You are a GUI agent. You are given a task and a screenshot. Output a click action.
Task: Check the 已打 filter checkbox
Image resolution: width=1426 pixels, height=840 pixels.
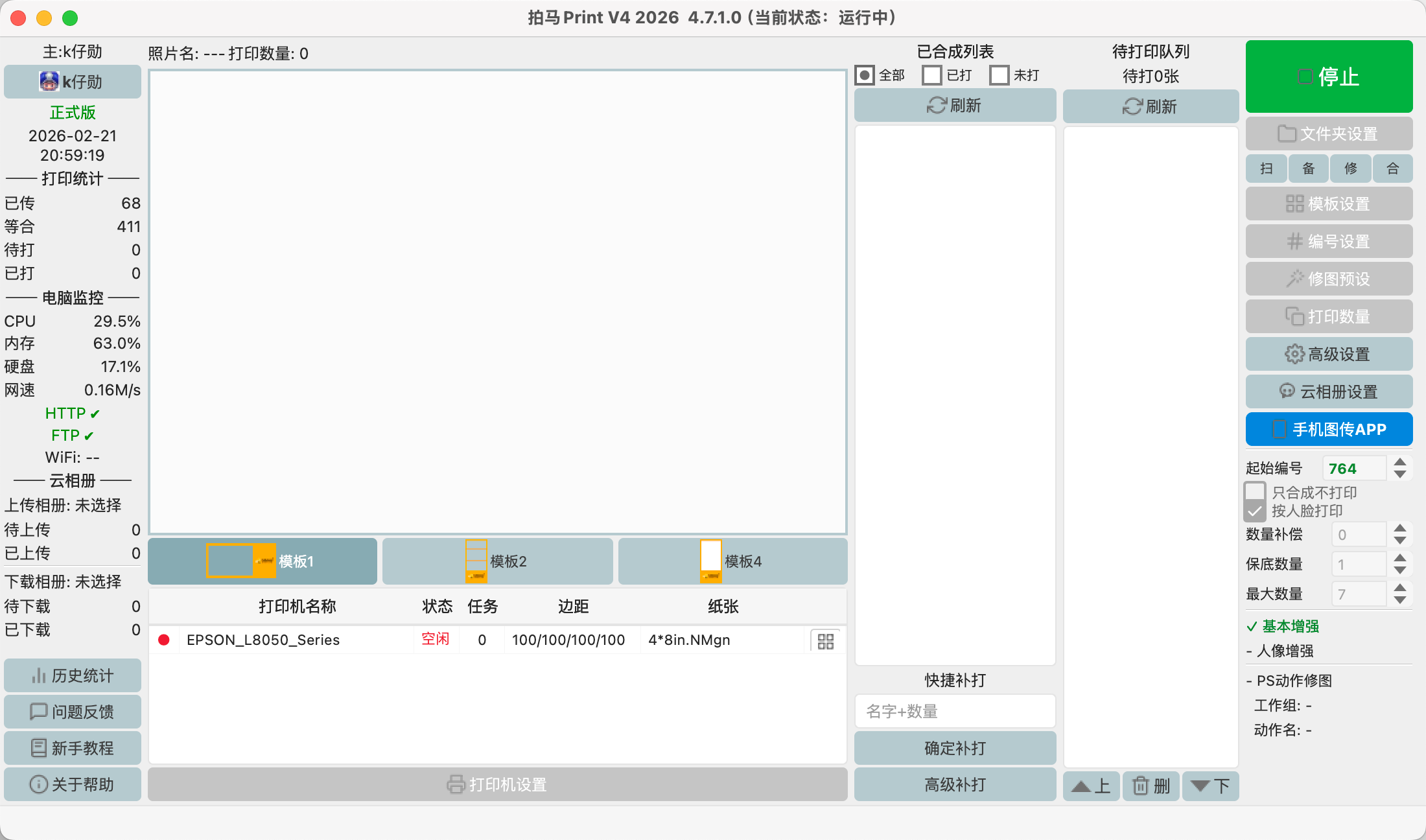[x=932, y=75]
